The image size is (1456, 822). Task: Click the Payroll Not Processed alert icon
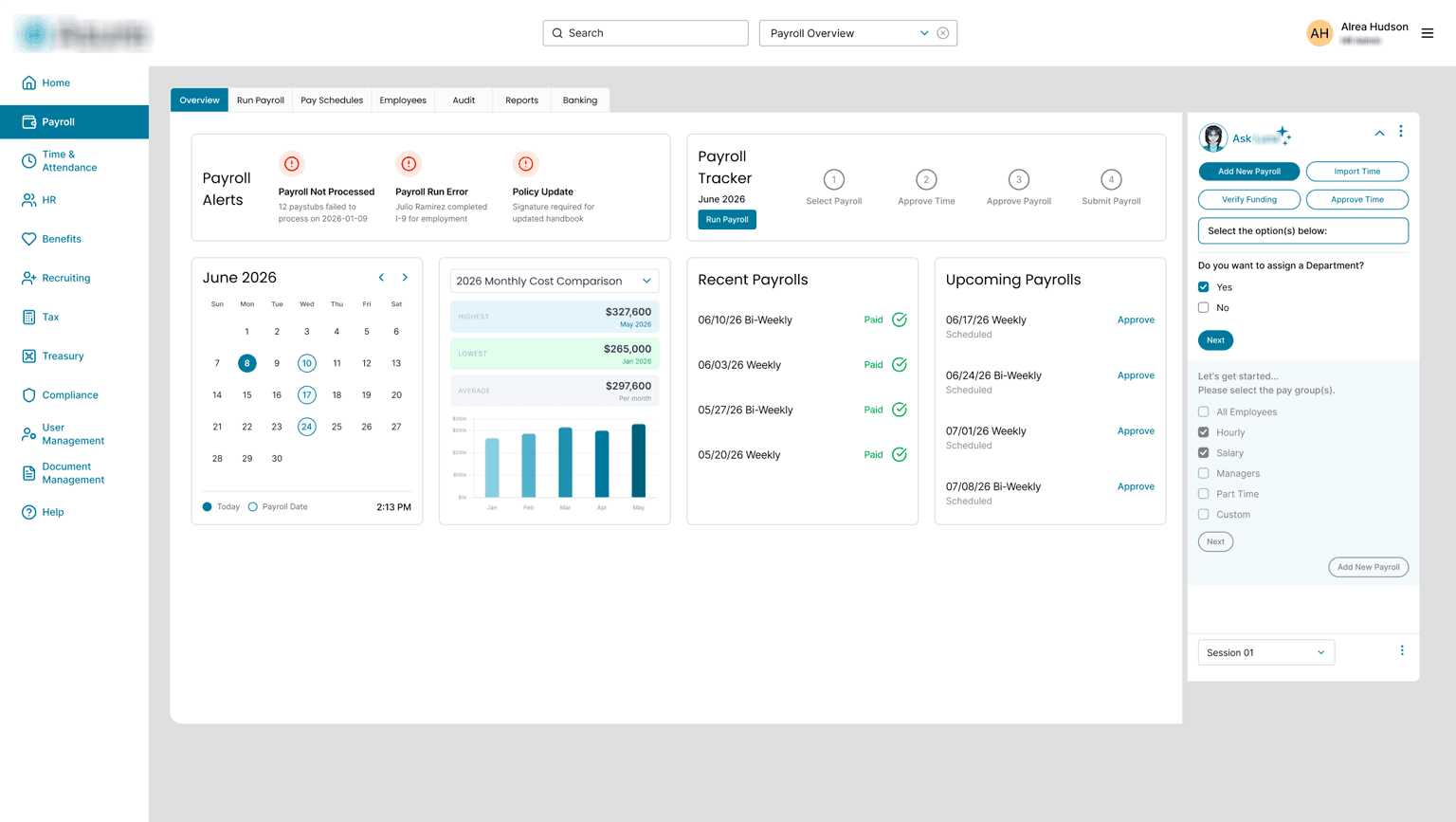pos(292,164)
